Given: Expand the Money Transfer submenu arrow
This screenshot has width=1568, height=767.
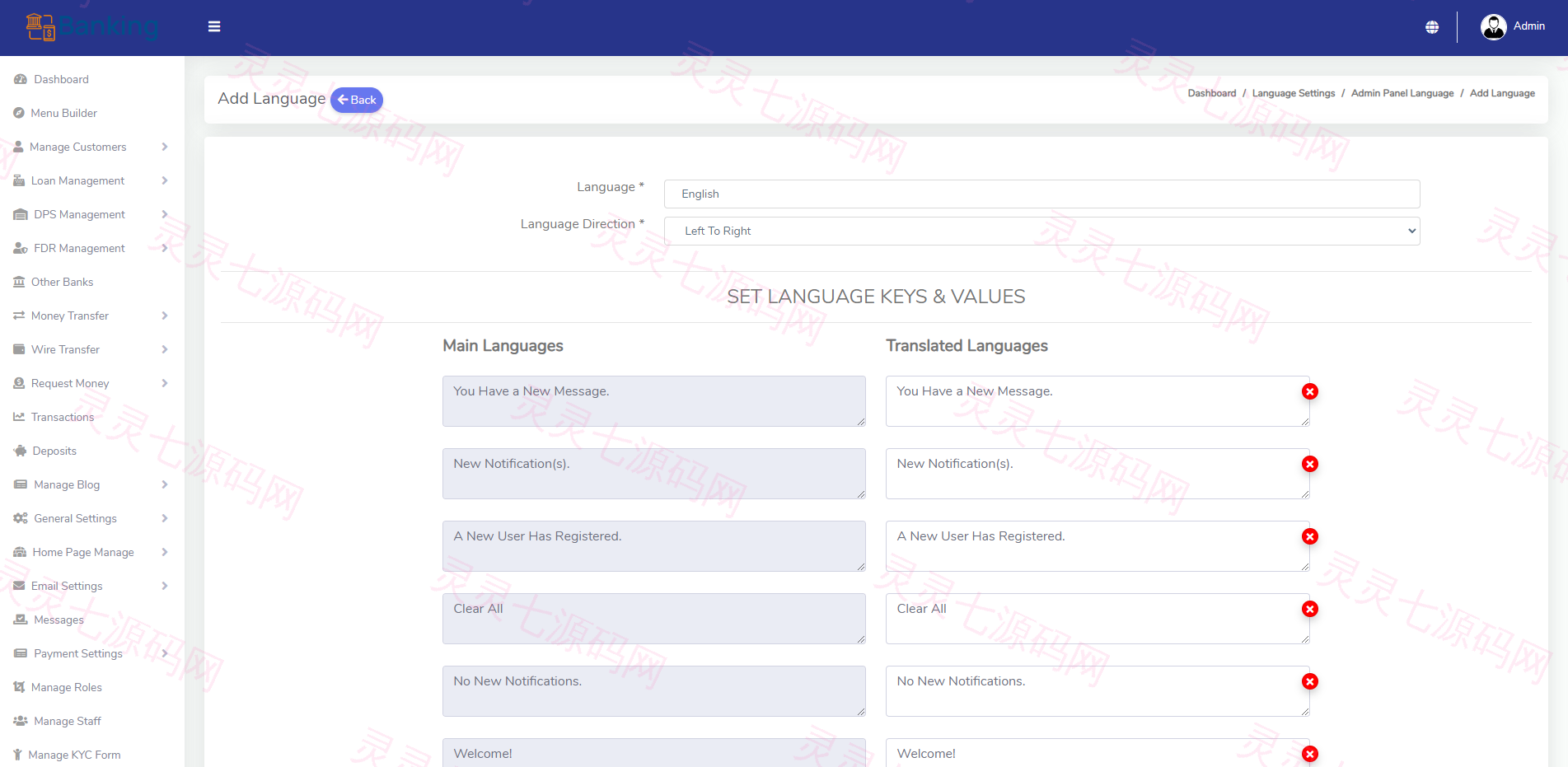Looking at the screenshot, I should [165, 316].
